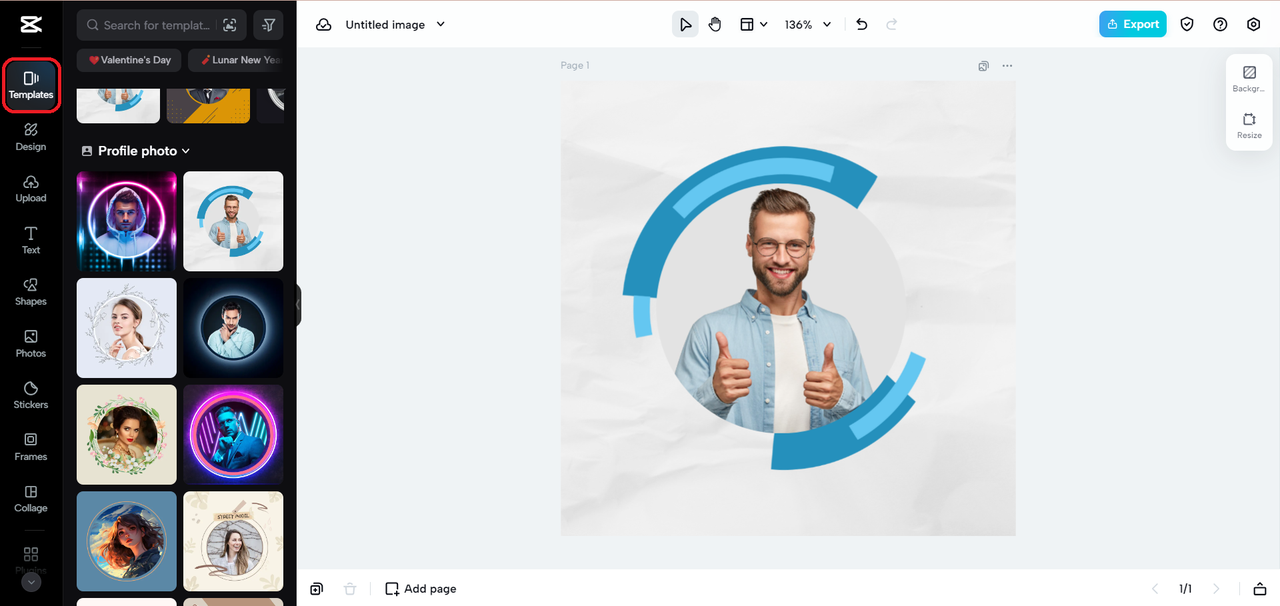The width and height of the screenshot is (1280, 606).
Task: Open Page 1 more options ellipsis
Action: [1007, 66]
